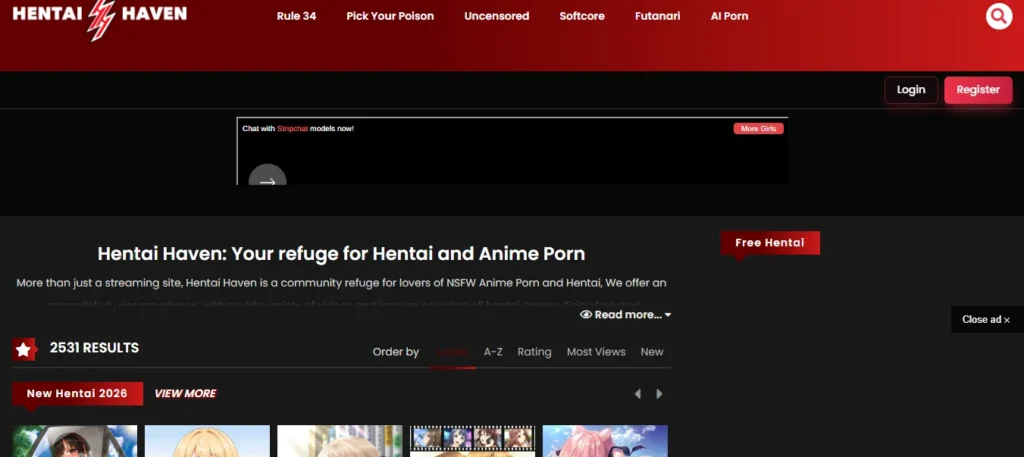
Task: Select the Free Hentai sidebar tab
Action: (x=769, y=243)
